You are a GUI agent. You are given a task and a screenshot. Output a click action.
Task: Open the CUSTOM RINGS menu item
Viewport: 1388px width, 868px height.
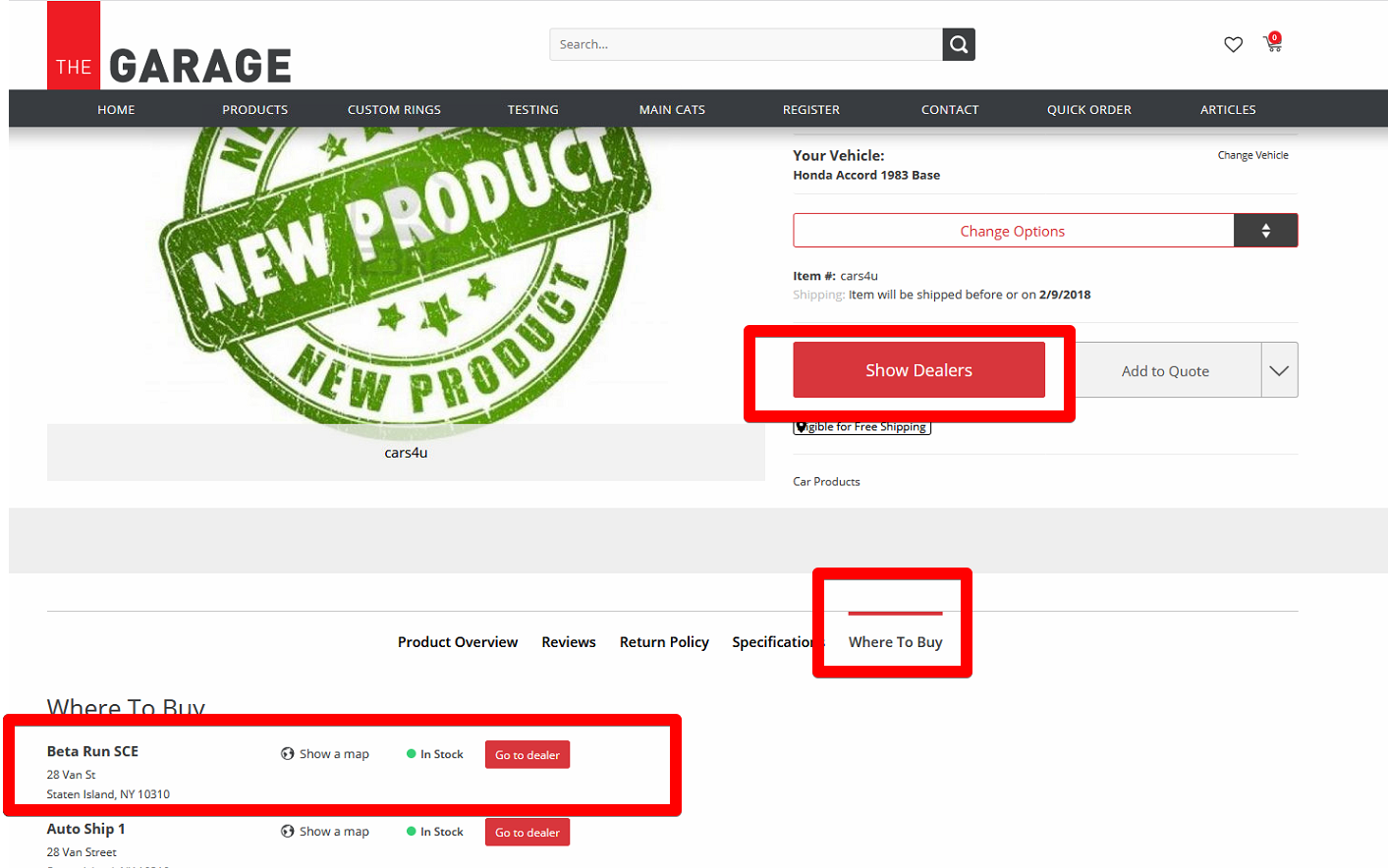coord(394,110)
